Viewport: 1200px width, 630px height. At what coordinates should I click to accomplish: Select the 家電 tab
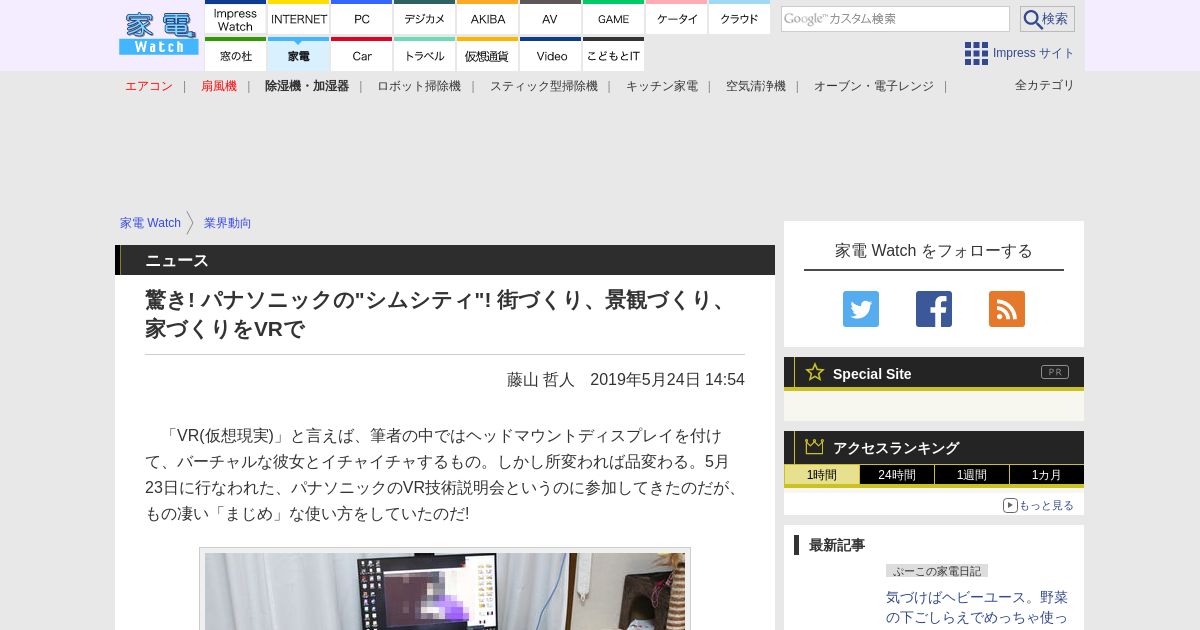299,55
